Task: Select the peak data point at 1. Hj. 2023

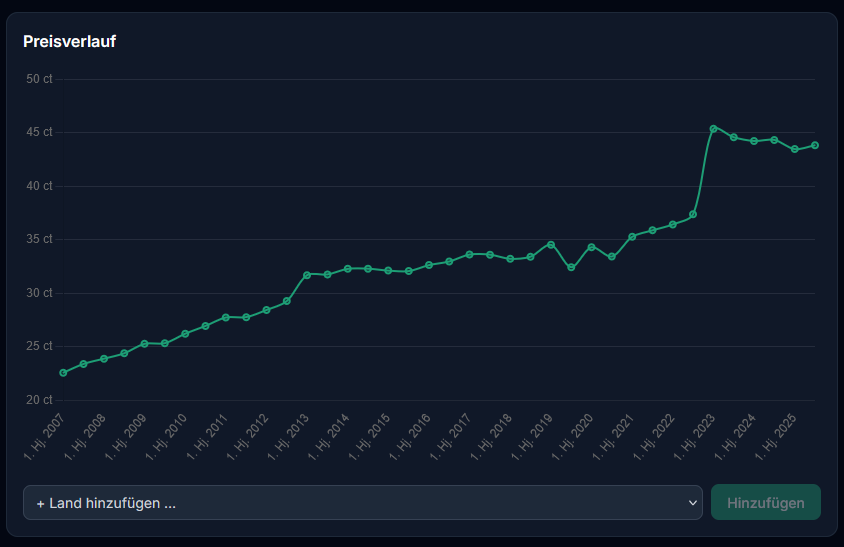Action: point(713,129)
